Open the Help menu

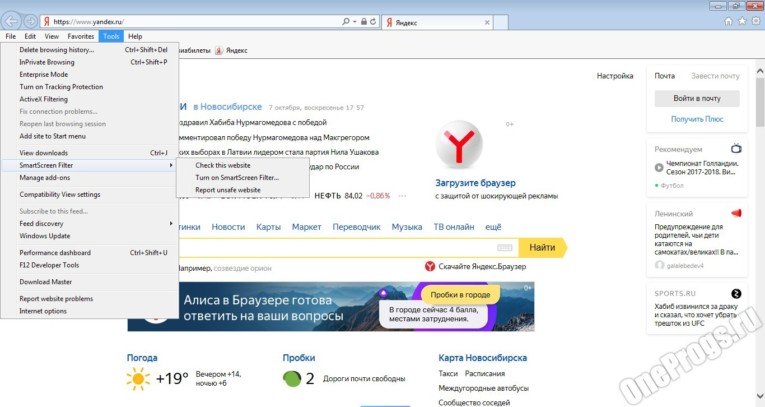click(135, 36)
